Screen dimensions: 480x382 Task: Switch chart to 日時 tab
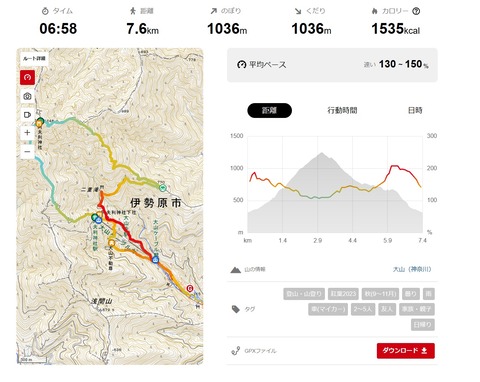coord(415,110)
